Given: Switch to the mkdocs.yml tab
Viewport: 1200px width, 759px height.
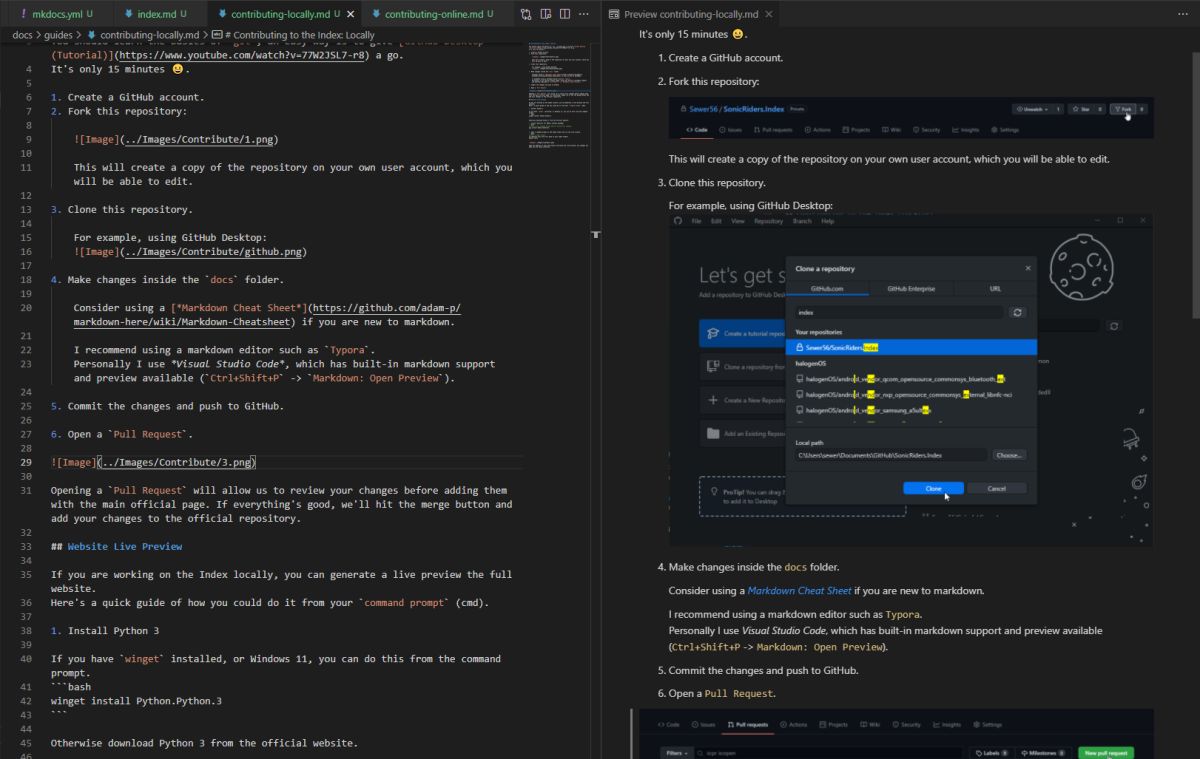Looking at the screenshot, I should click(57, 15).
